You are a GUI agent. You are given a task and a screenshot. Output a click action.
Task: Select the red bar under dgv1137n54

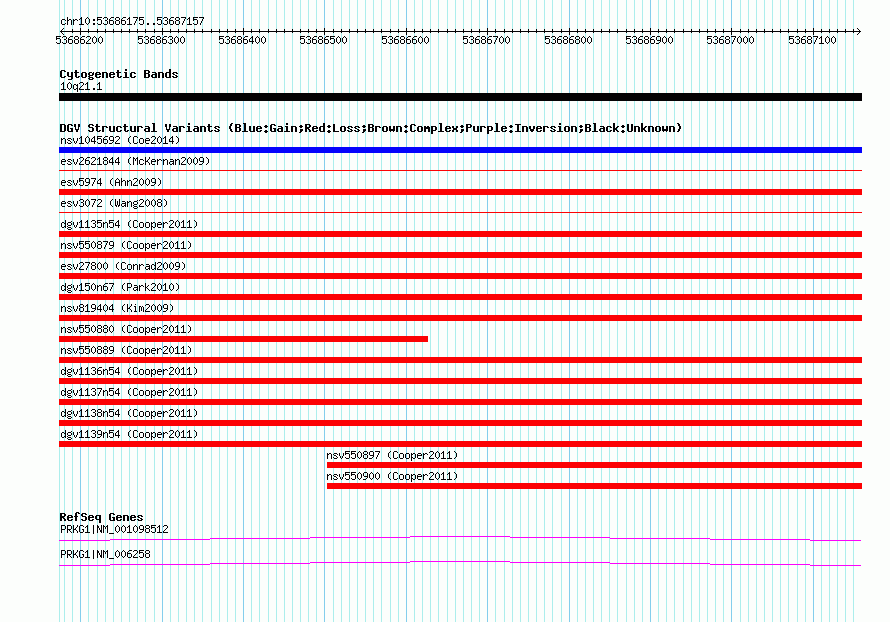pos(460,402)
